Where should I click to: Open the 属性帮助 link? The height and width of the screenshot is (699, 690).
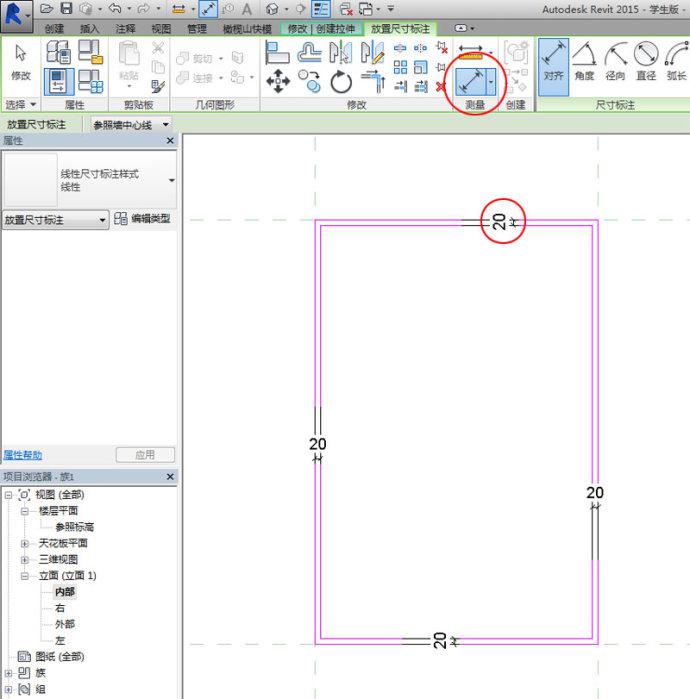point(22,455)
